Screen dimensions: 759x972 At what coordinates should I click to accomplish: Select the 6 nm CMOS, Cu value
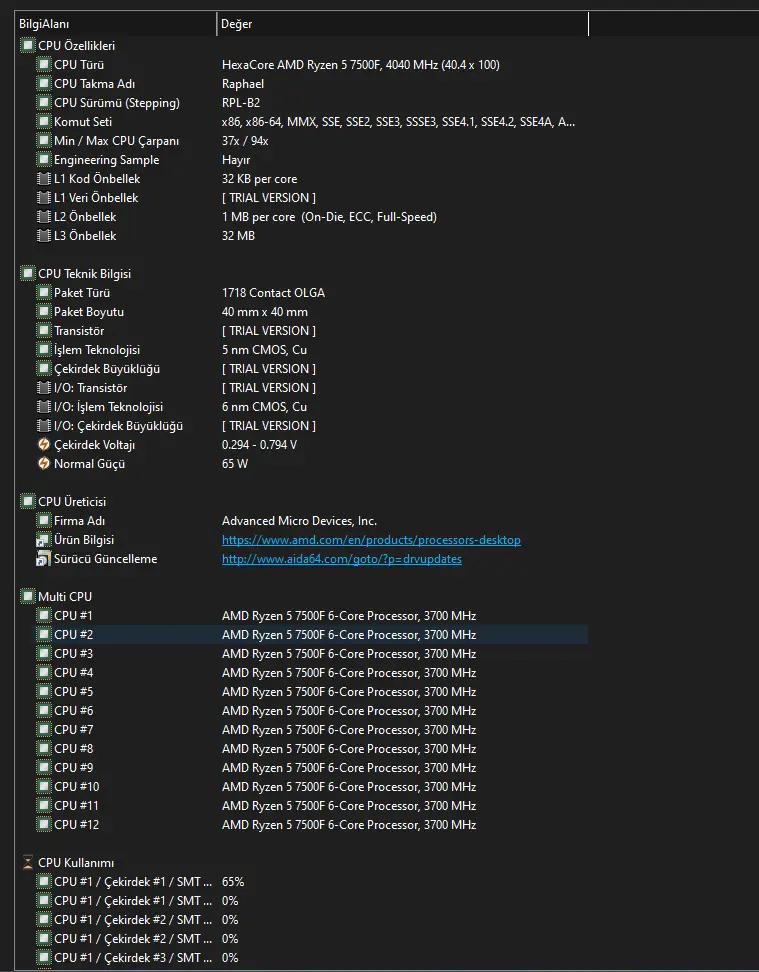264,407
